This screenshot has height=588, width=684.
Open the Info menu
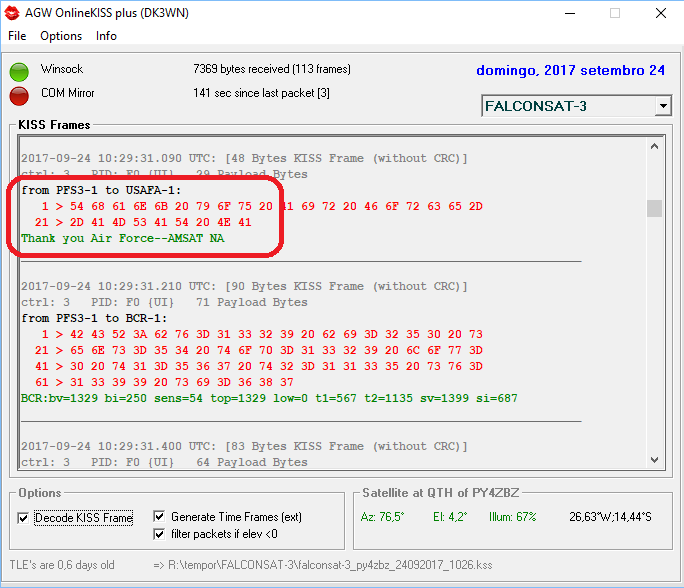coord(106,36)
